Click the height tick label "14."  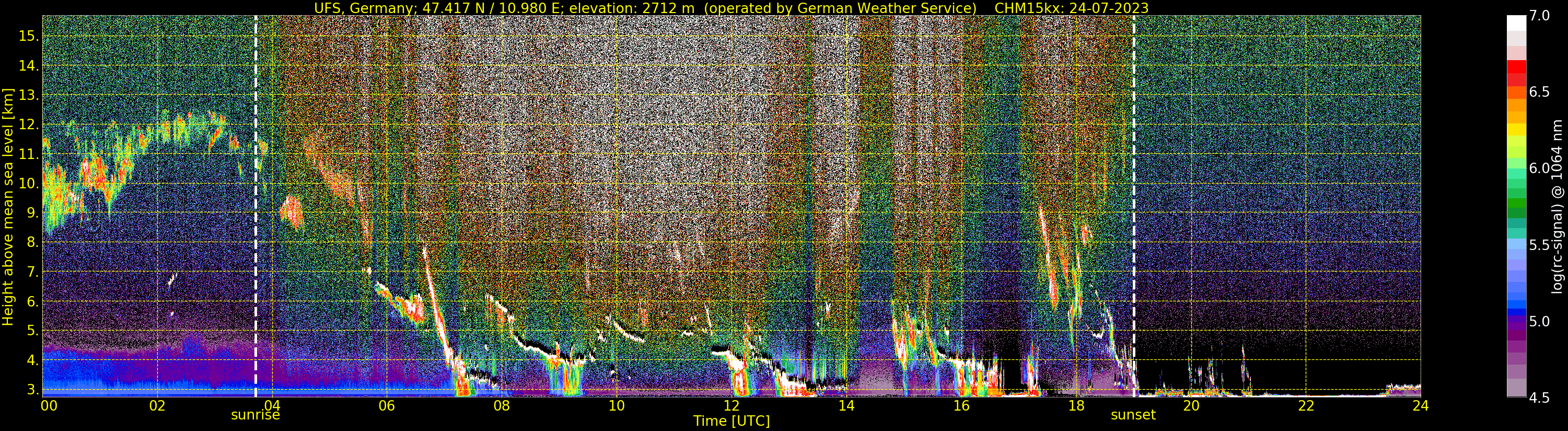point(29,65)
